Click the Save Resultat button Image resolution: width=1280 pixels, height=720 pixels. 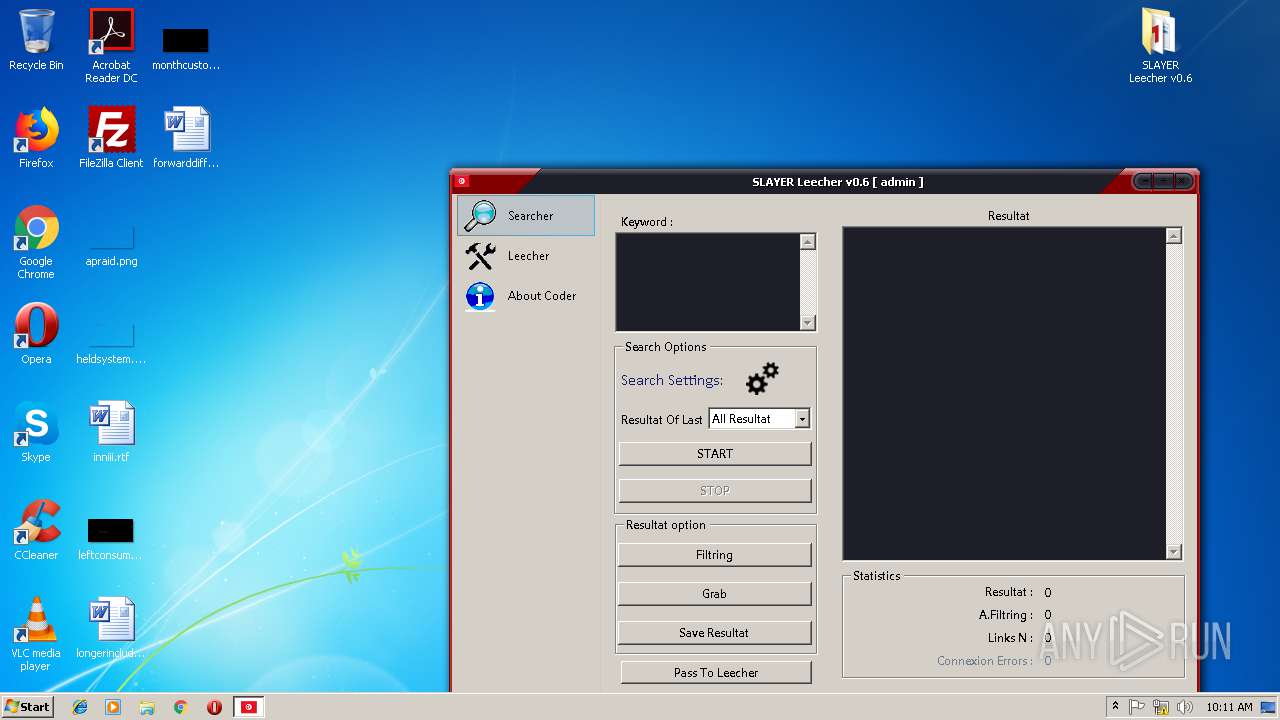(x=714, y=633)
